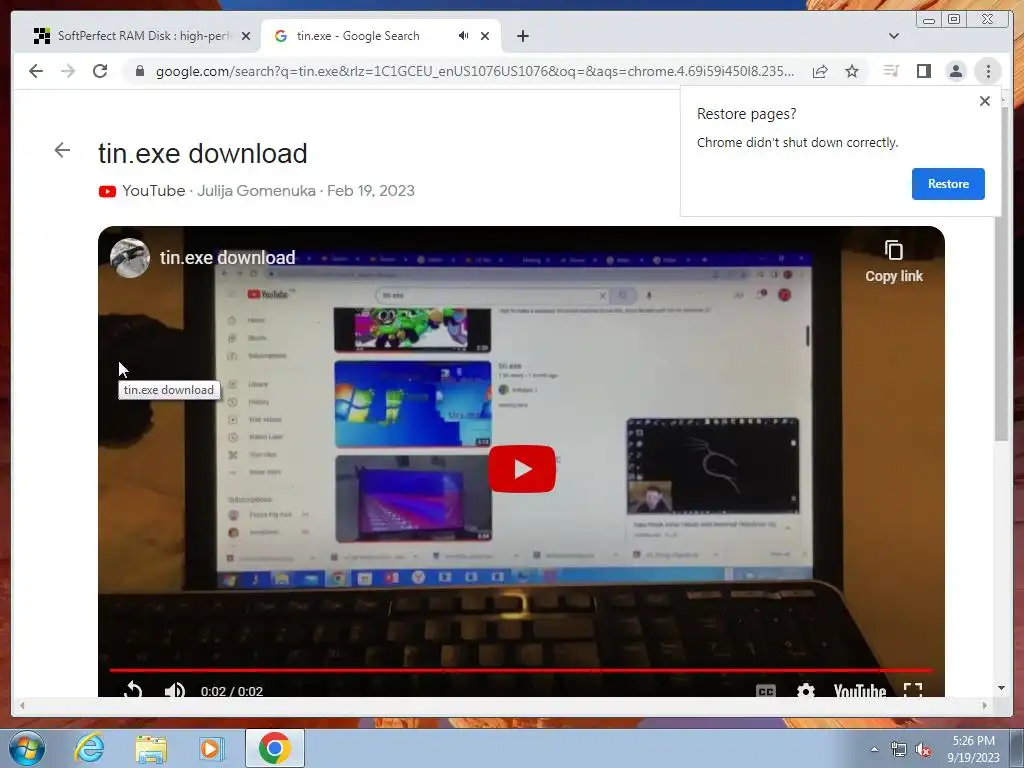Click the address bar URL
The image size is (1024, 768).
coord(475,71)
